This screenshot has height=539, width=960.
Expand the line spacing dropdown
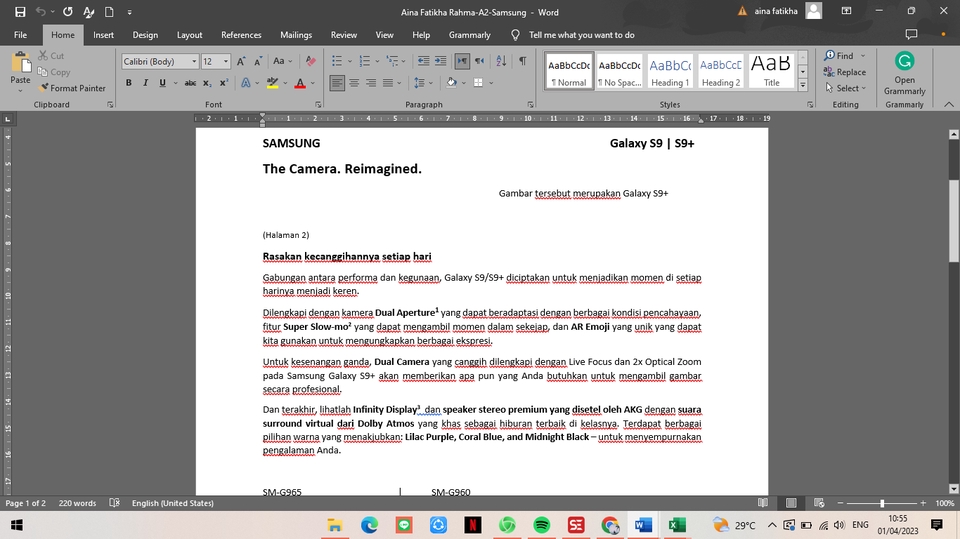coord(430,83)
